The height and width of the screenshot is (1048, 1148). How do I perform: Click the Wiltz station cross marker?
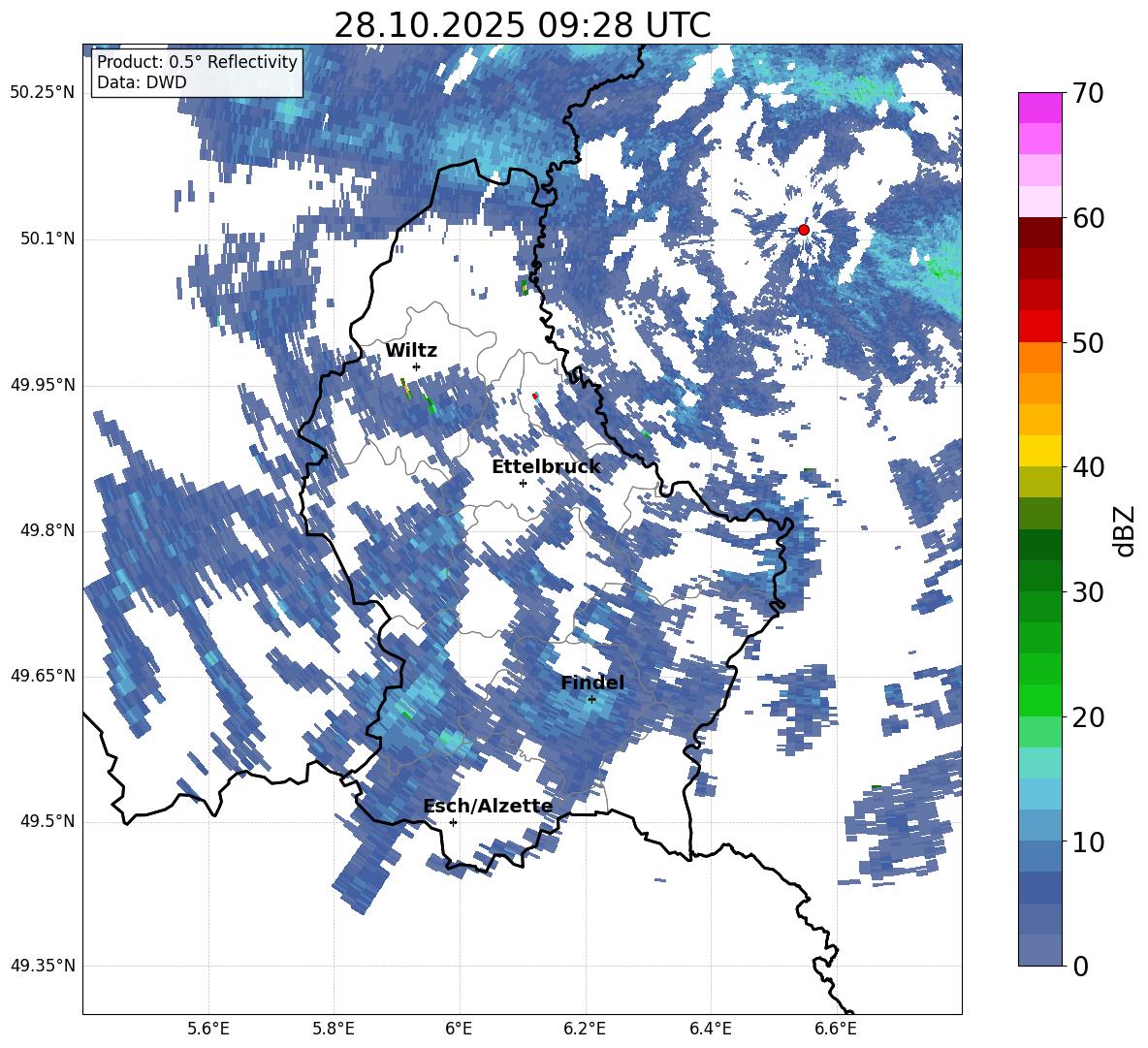pyautogui.click(x=417, y=366)
